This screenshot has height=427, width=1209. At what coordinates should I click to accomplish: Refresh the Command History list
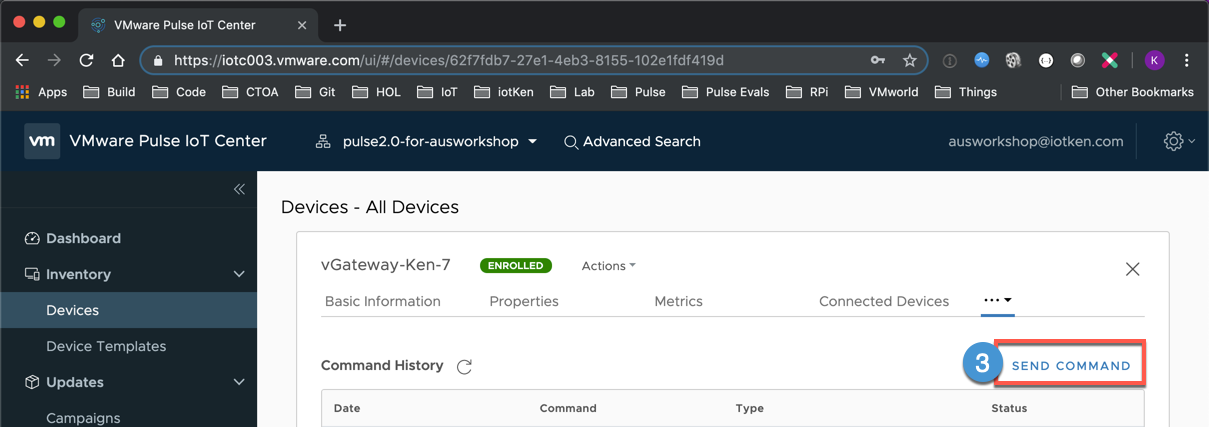tap(464, 367)
